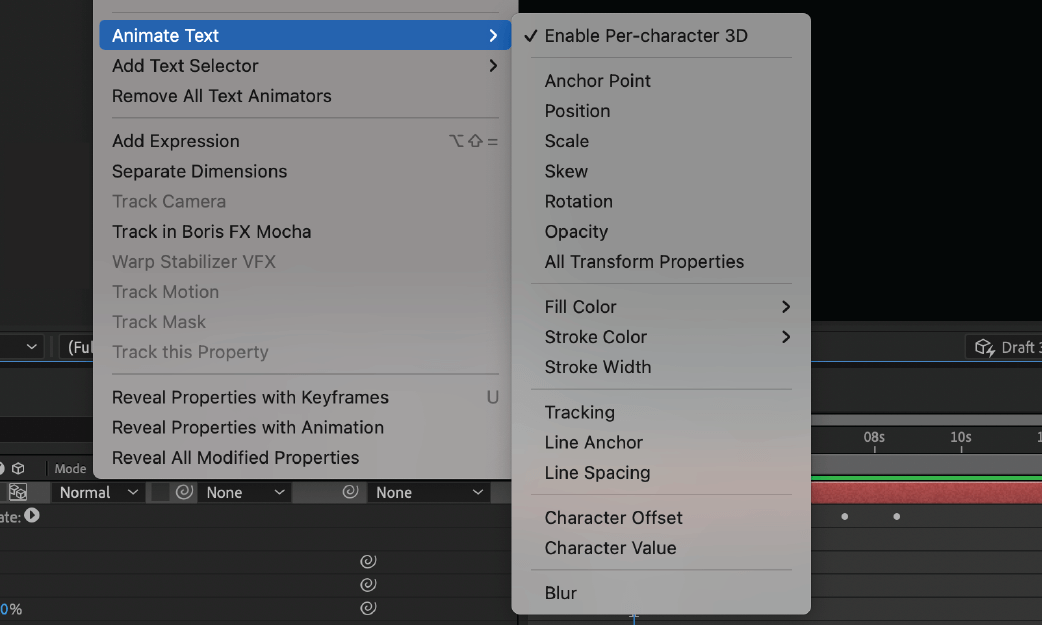Toggle the Draft 3D button
1042x625 pixels.
click(x=1005, y=347)
